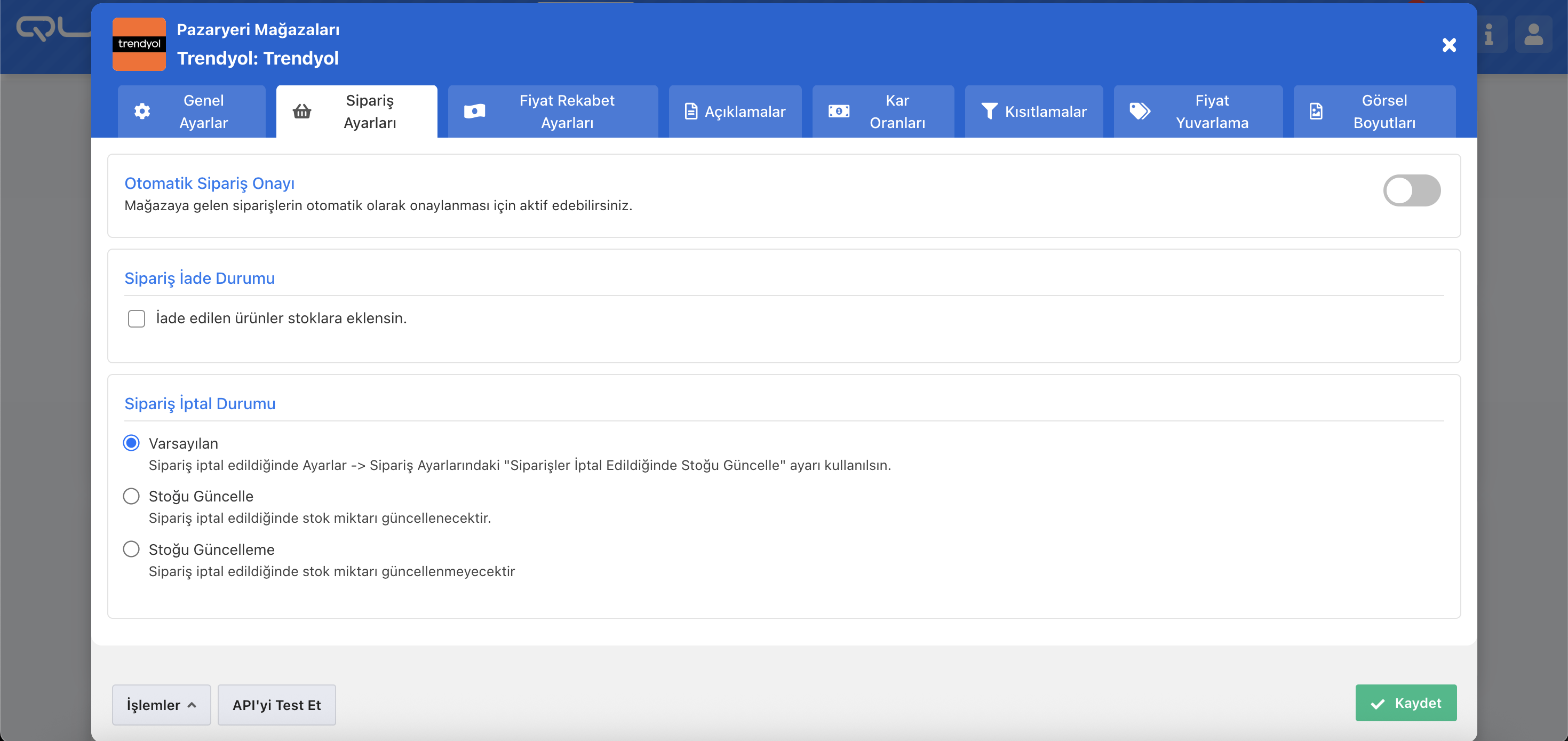
Task: Choose the Stoğu Güncelleme radio option
Action: (131, 549)
